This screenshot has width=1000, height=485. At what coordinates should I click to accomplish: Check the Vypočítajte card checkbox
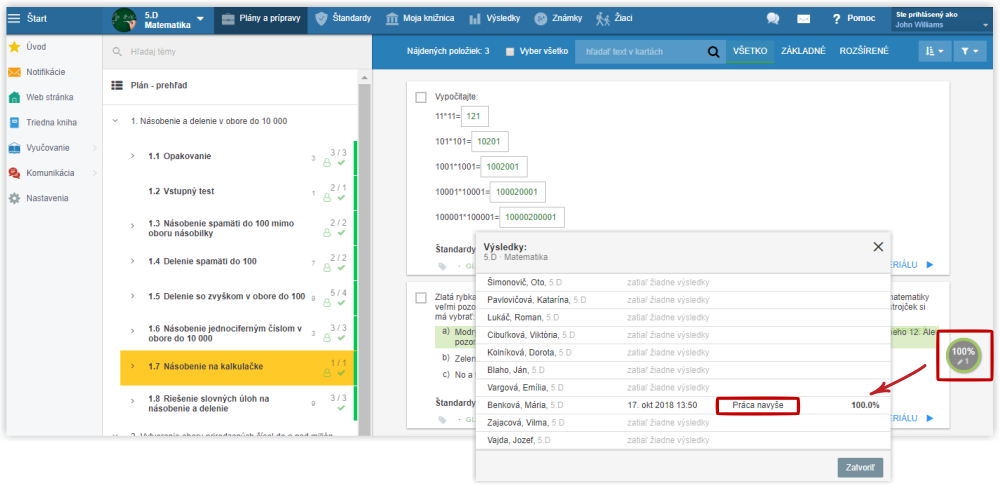pos(421,98)
